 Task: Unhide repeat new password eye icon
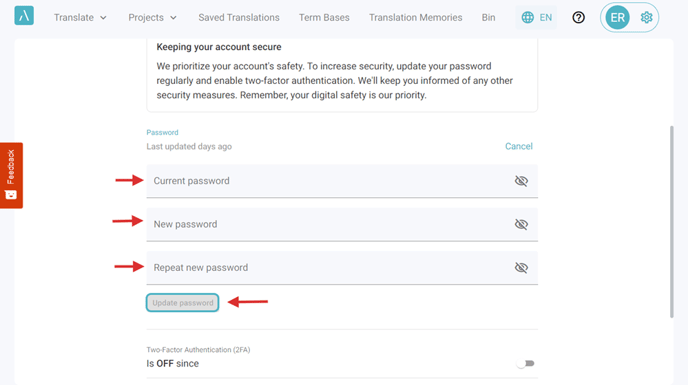(521, 268)
